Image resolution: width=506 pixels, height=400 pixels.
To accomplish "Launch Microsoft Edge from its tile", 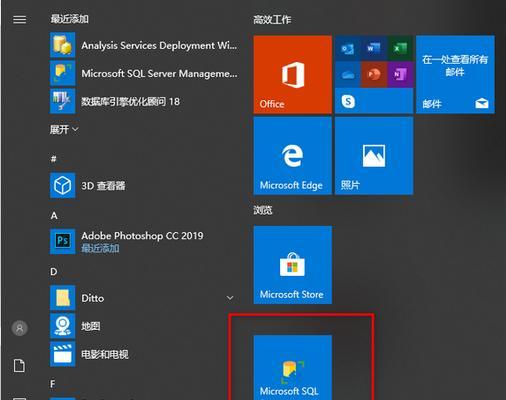I will tap(292, 156).
